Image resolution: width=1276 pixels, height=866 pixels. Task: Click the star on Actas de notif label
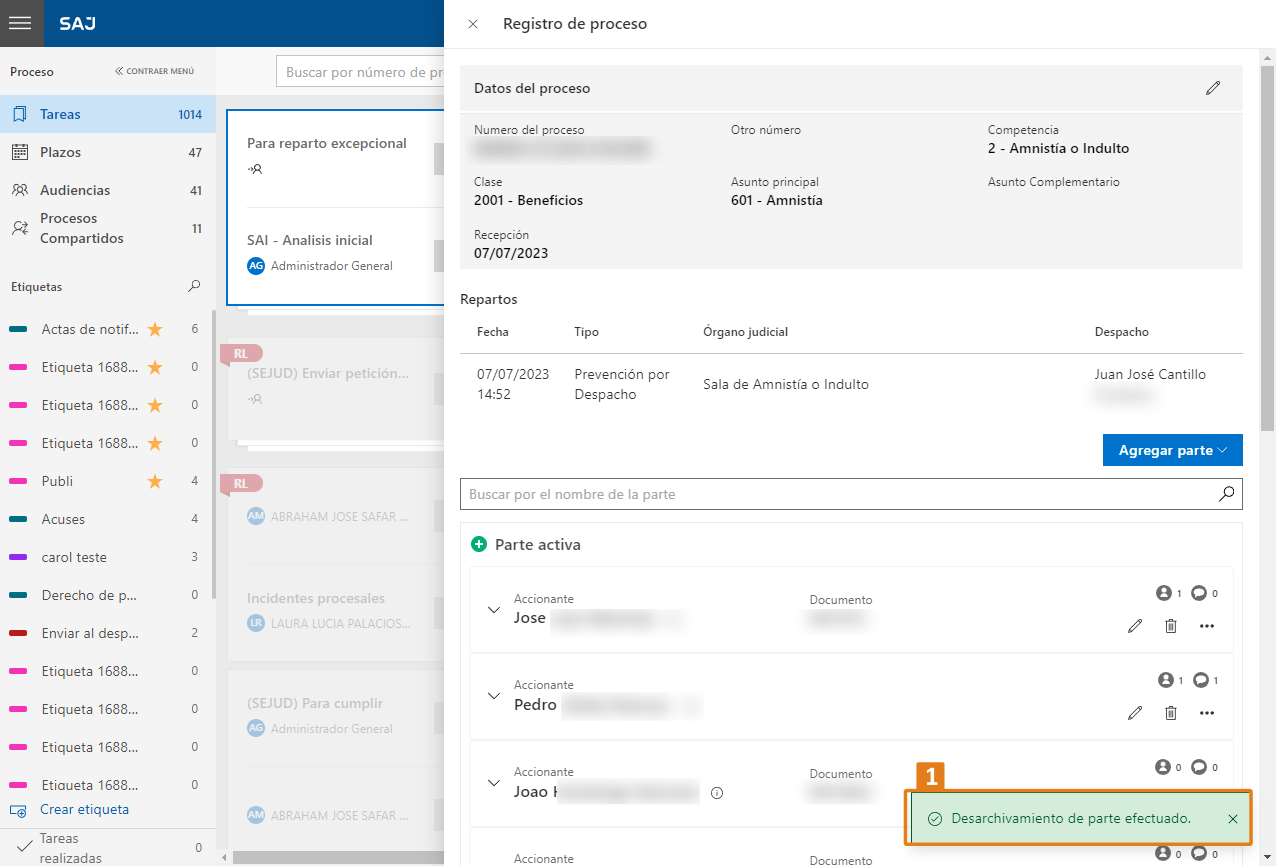click(x=155, y=329)
